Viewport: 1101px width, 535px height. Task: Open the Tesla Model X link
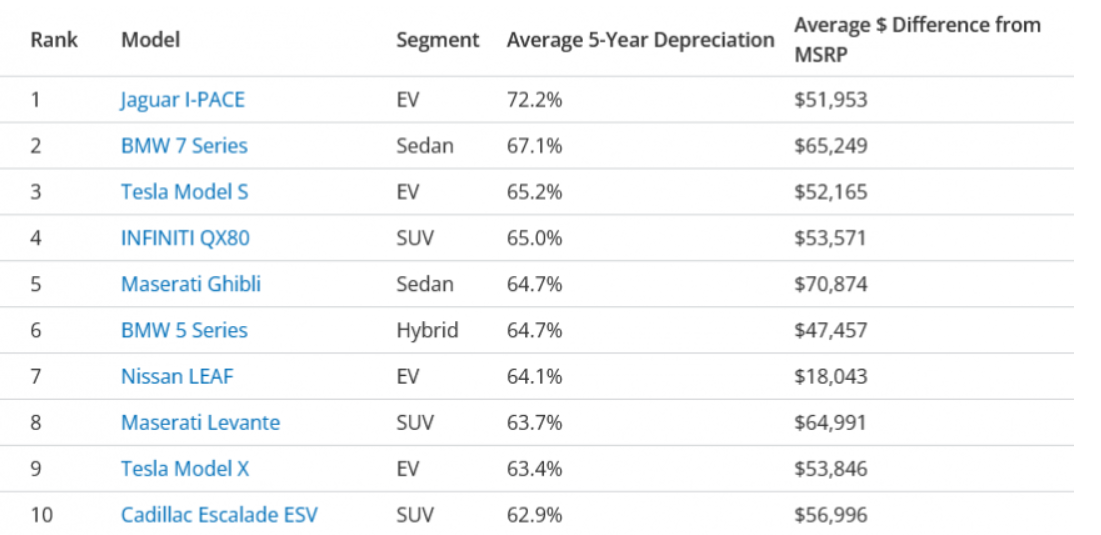click(184, 469)
